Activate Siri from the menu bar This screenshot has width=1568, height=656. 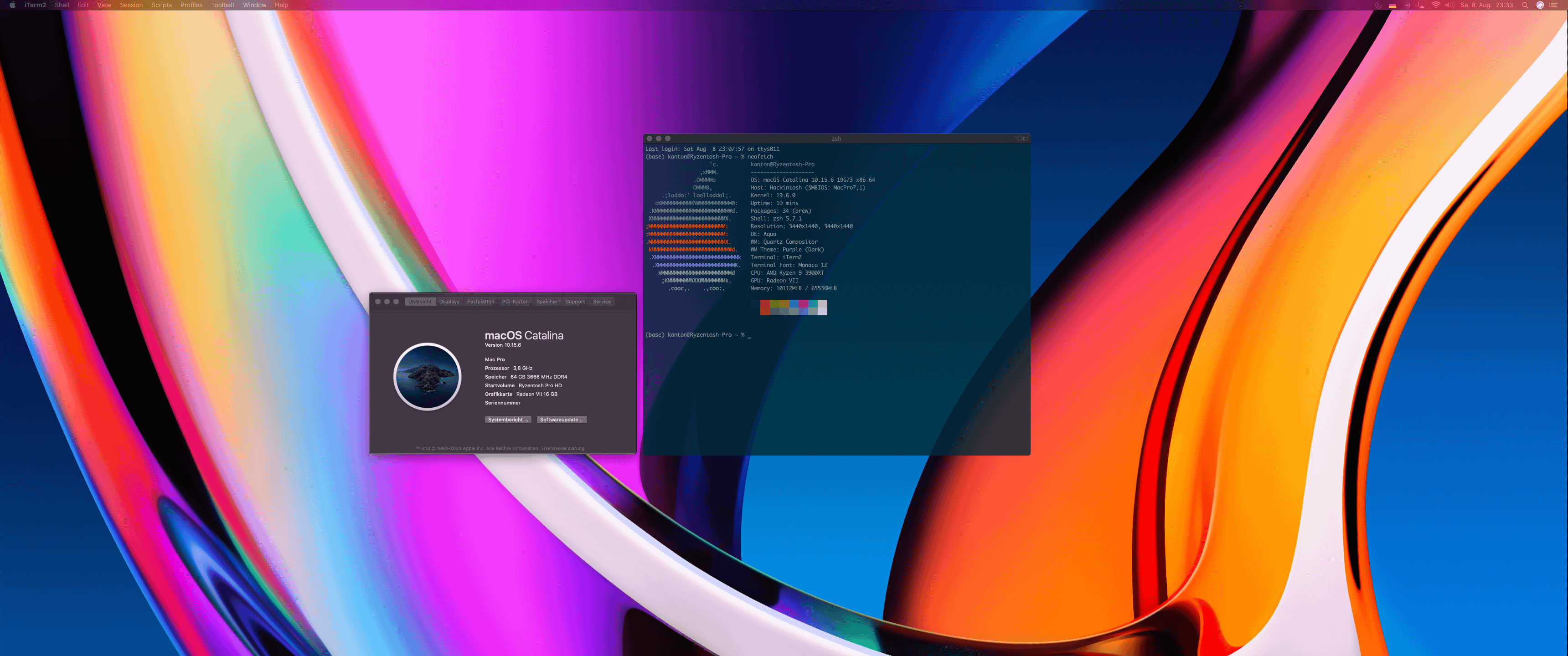tap(1540, 5)
